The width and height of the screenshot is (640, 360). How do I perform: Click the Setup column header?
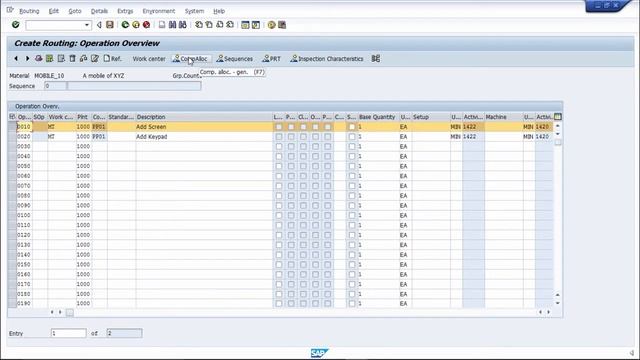click(431, 117)
